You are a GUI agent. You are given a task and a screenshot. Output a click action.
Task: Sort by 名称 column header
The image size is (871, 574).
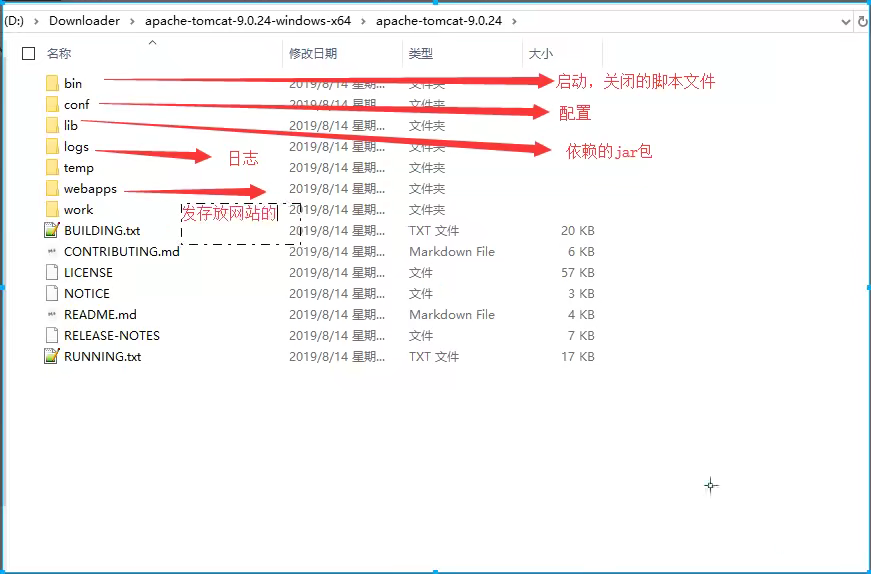tap(59, 53)
